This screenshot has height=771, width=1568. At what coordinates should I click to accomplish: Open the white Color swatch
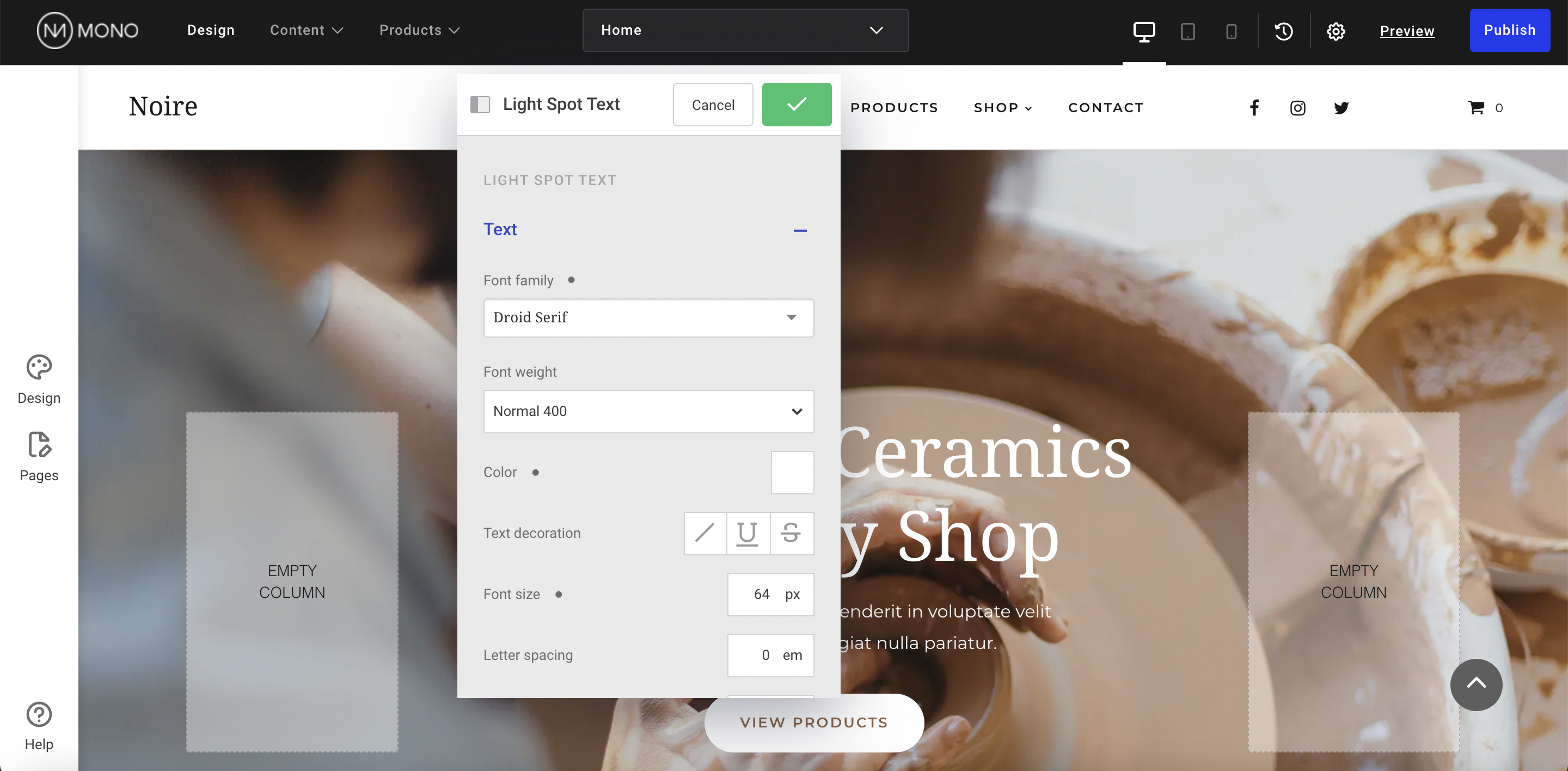click(x=792, y=472)
